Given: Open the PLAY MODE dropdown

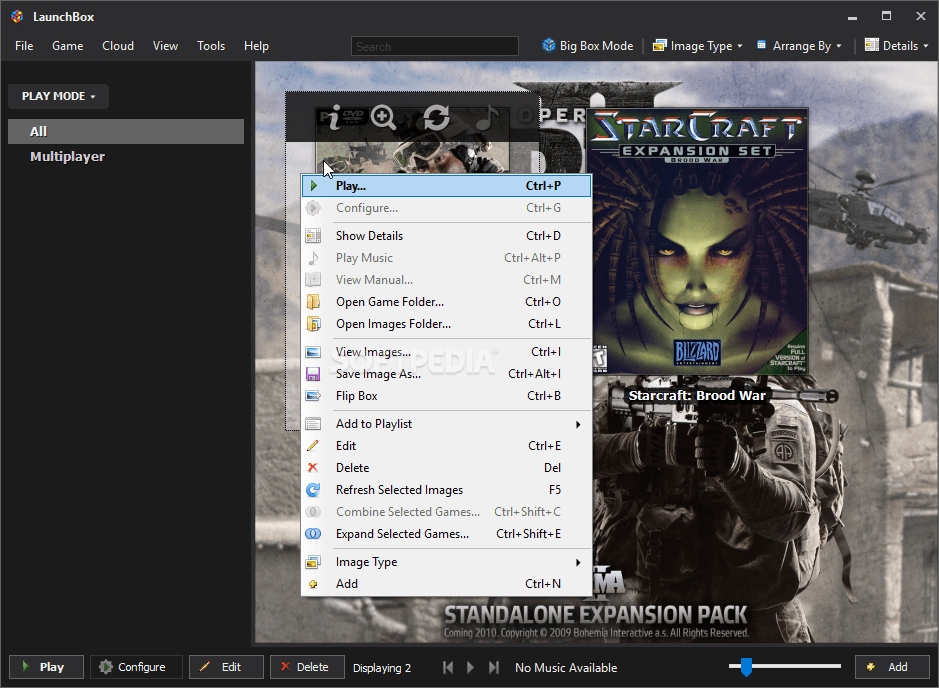Looking at the screenshot, I should [58, 96].
